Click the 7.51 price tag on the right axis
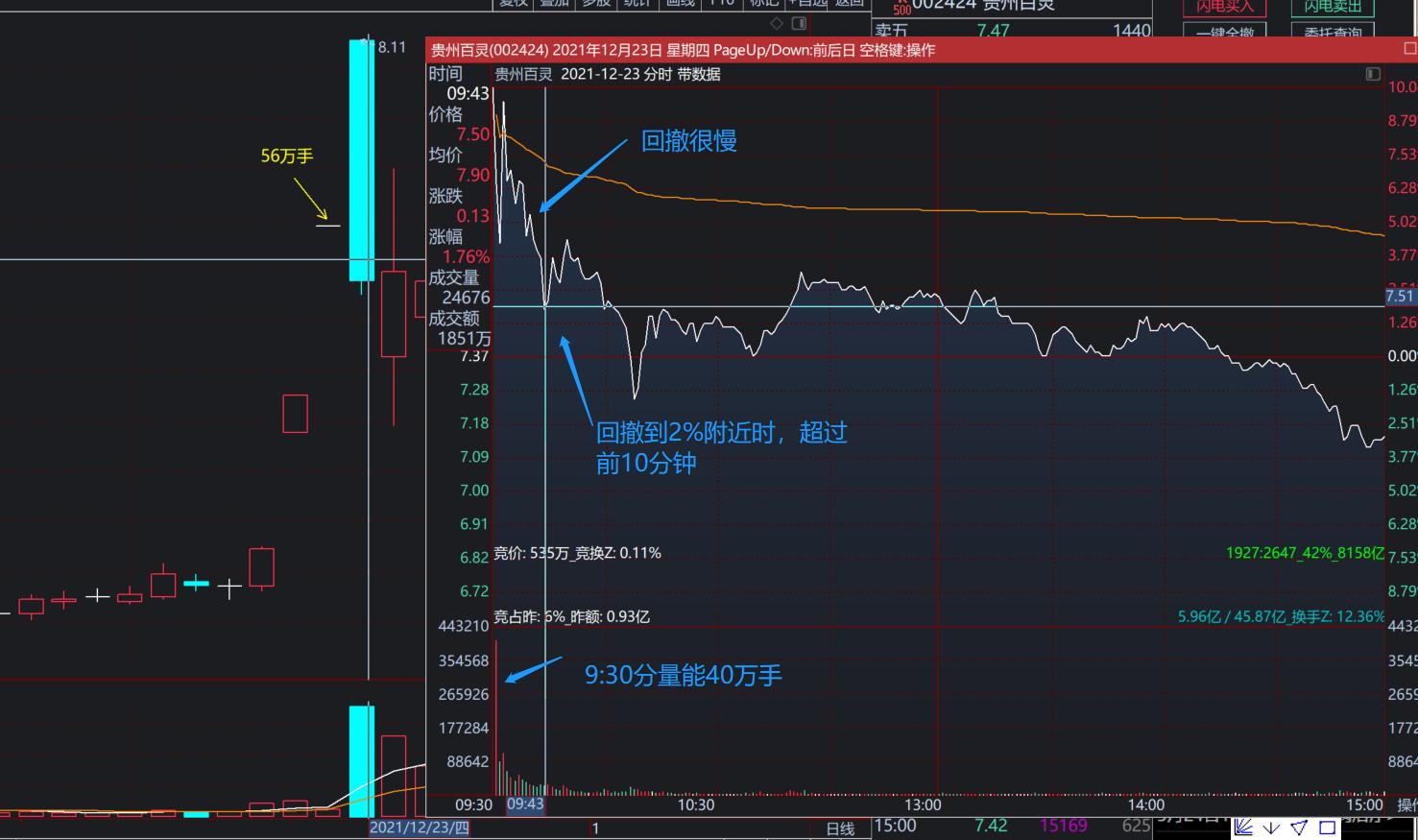The width and height of the screenshot is (1418, 840). click(x=1401, y=296)
